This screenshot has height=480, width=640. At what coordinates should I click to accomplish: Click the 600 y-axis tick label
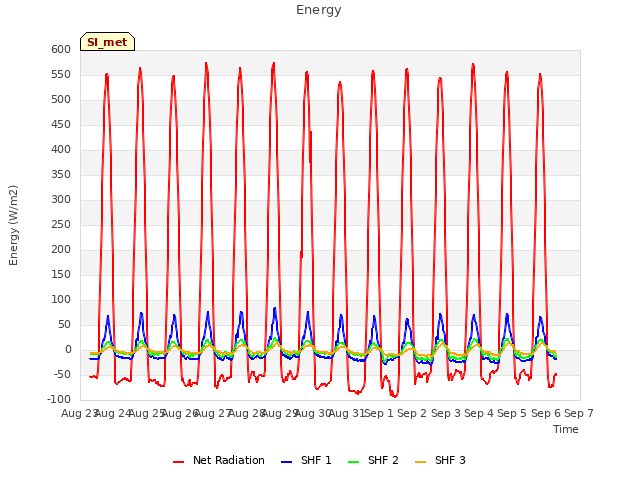coord(61,49)
